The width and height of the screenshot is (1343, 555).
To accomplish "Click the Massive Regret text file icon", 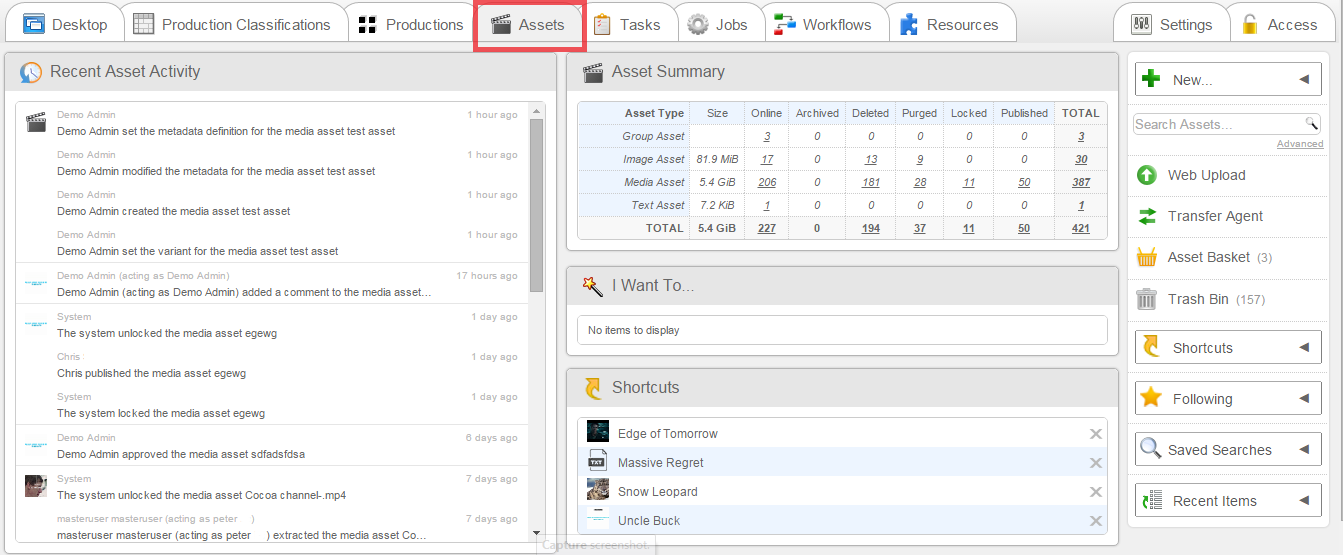I will 598,462.
